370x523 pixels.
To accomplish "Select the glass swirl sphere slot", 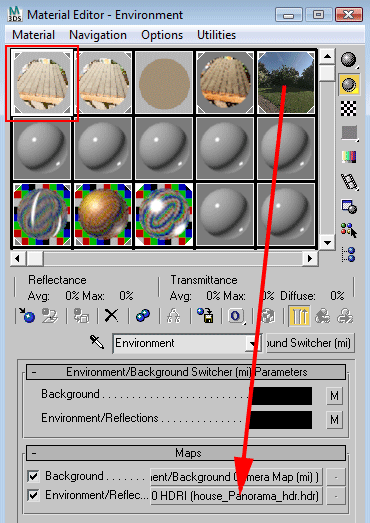I will point(42,214).
